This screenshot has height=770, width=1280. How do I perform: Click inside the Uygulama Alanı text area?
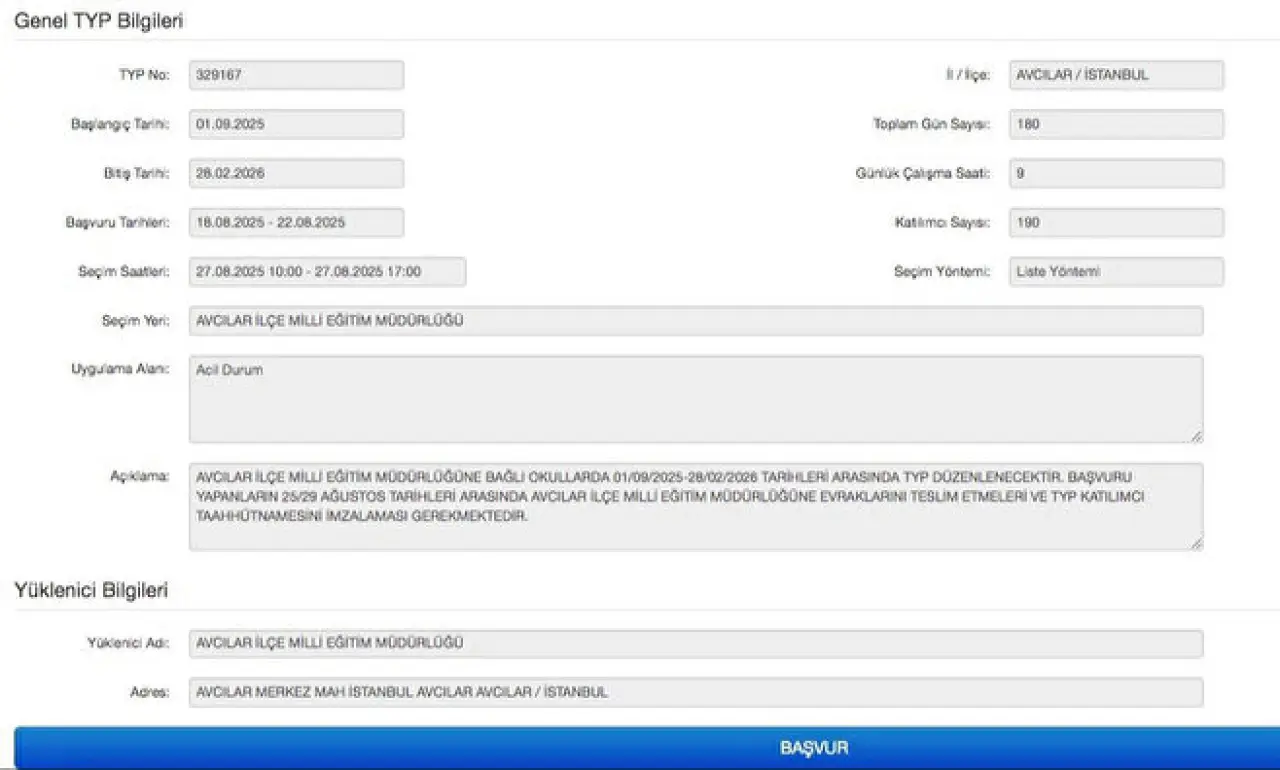pyautogui.click(x=695, y=399)
